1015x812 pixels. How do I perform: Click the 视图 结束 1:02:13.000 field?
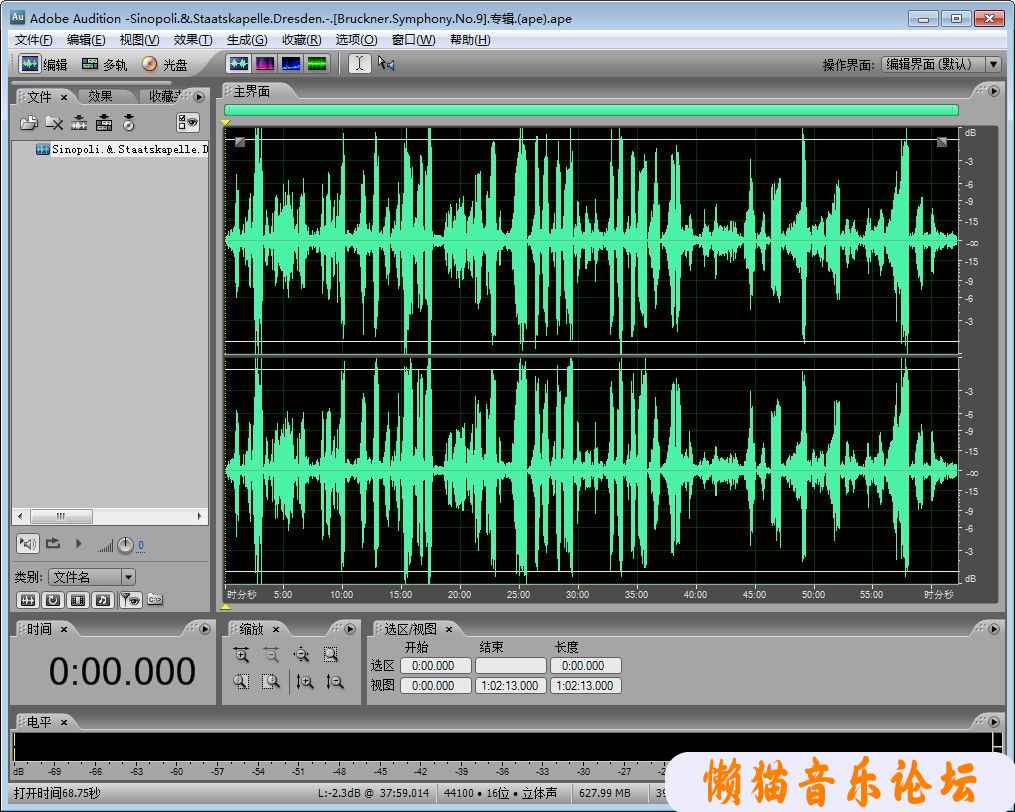pos(511,686)
